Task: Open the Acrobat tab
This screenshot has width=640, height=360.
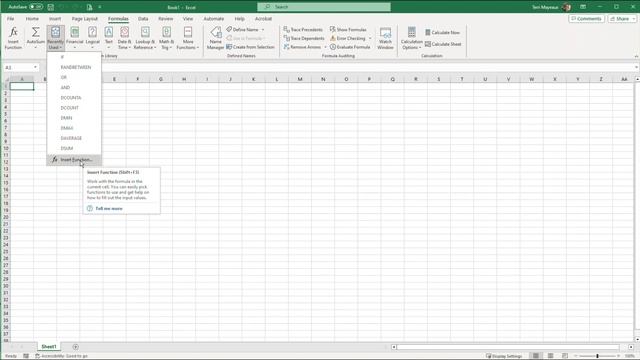Action: (x=263, y=19)
